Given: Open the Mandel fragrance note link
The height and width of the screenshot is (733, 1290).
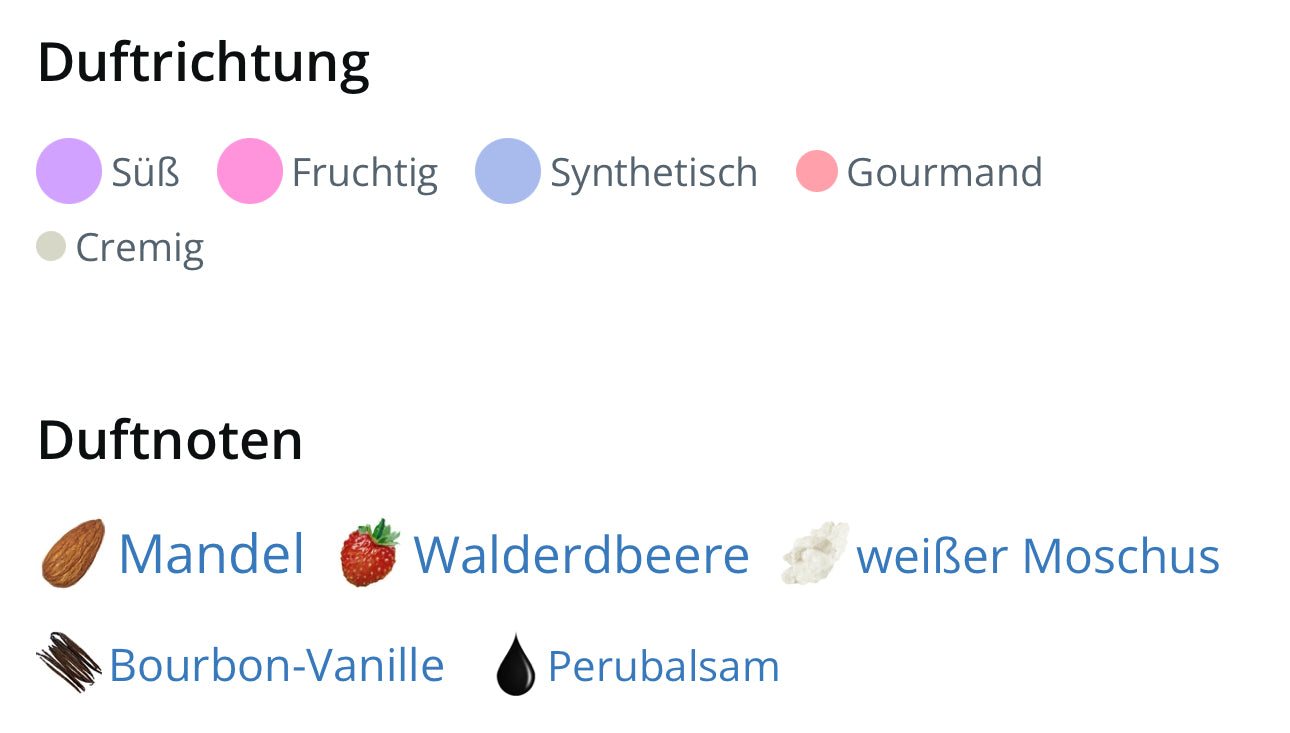Looking at the screenshot, I should tap(211, 554).
